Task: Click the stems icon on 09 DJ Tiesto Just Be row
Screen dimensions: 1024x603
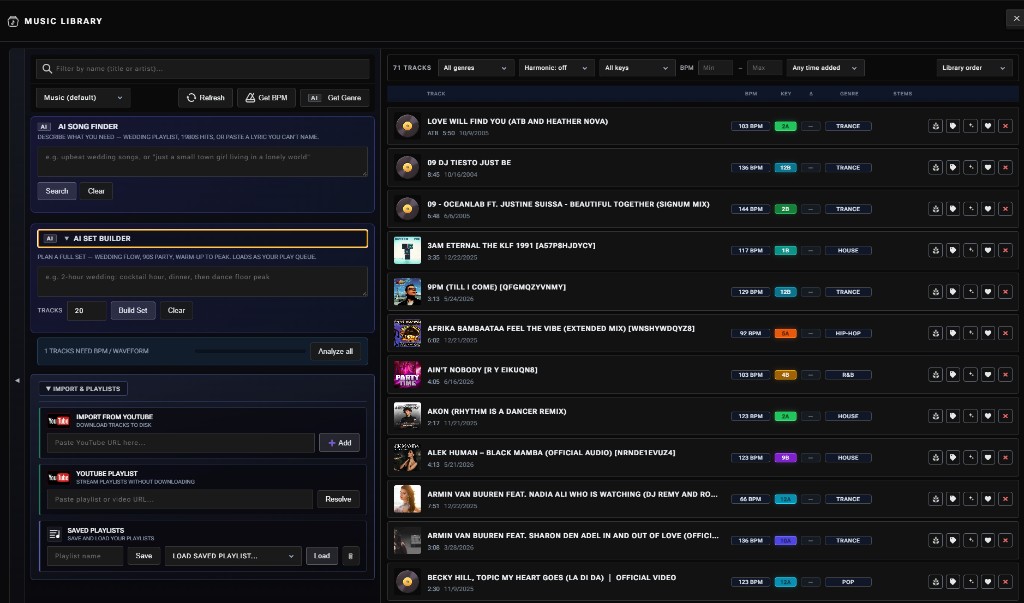Action: (x=935, y=167)
